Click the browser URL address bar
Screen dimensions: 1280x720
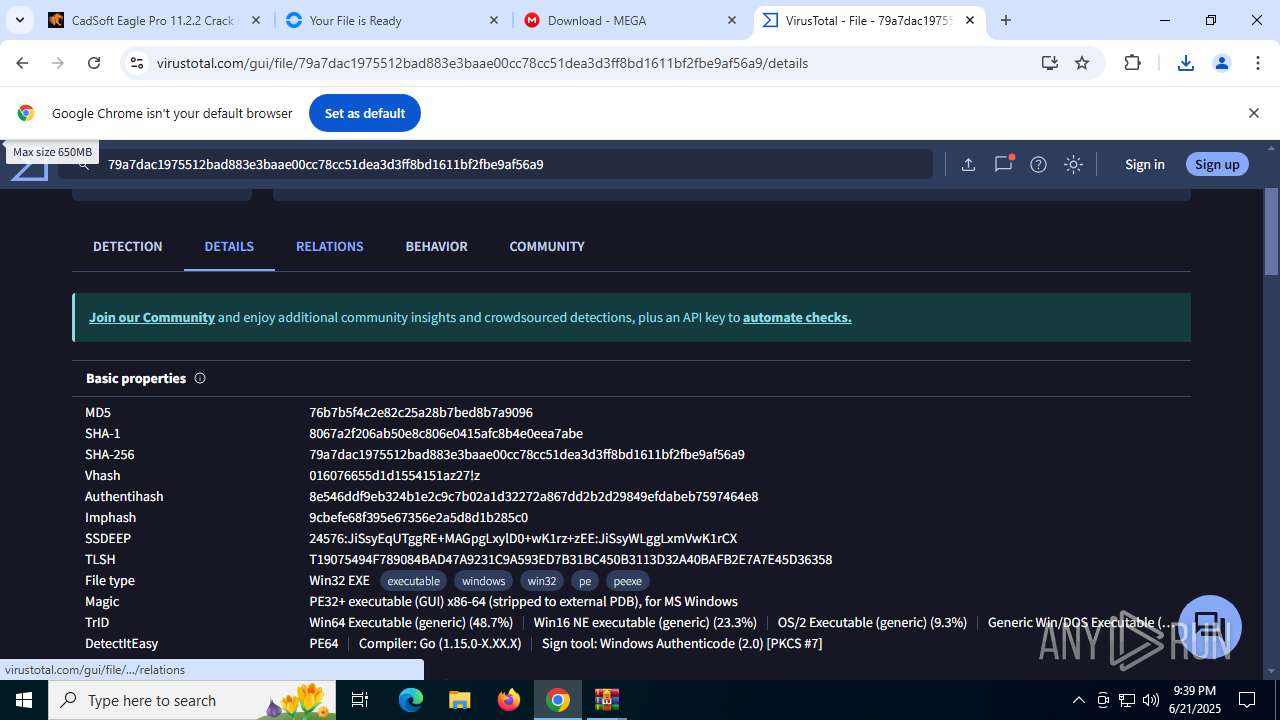(590, 63)
